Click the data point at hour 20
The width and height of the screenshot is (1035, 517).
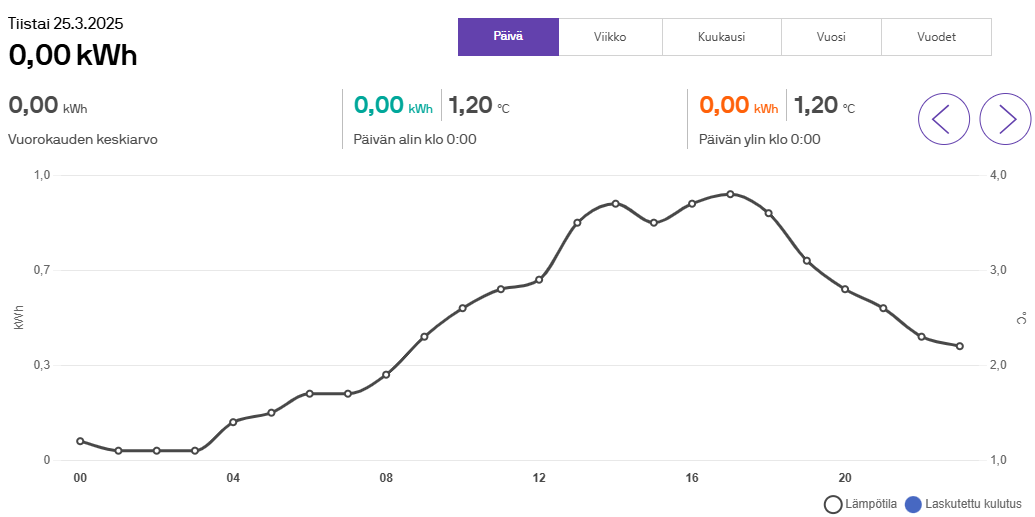tap(845, 289)
